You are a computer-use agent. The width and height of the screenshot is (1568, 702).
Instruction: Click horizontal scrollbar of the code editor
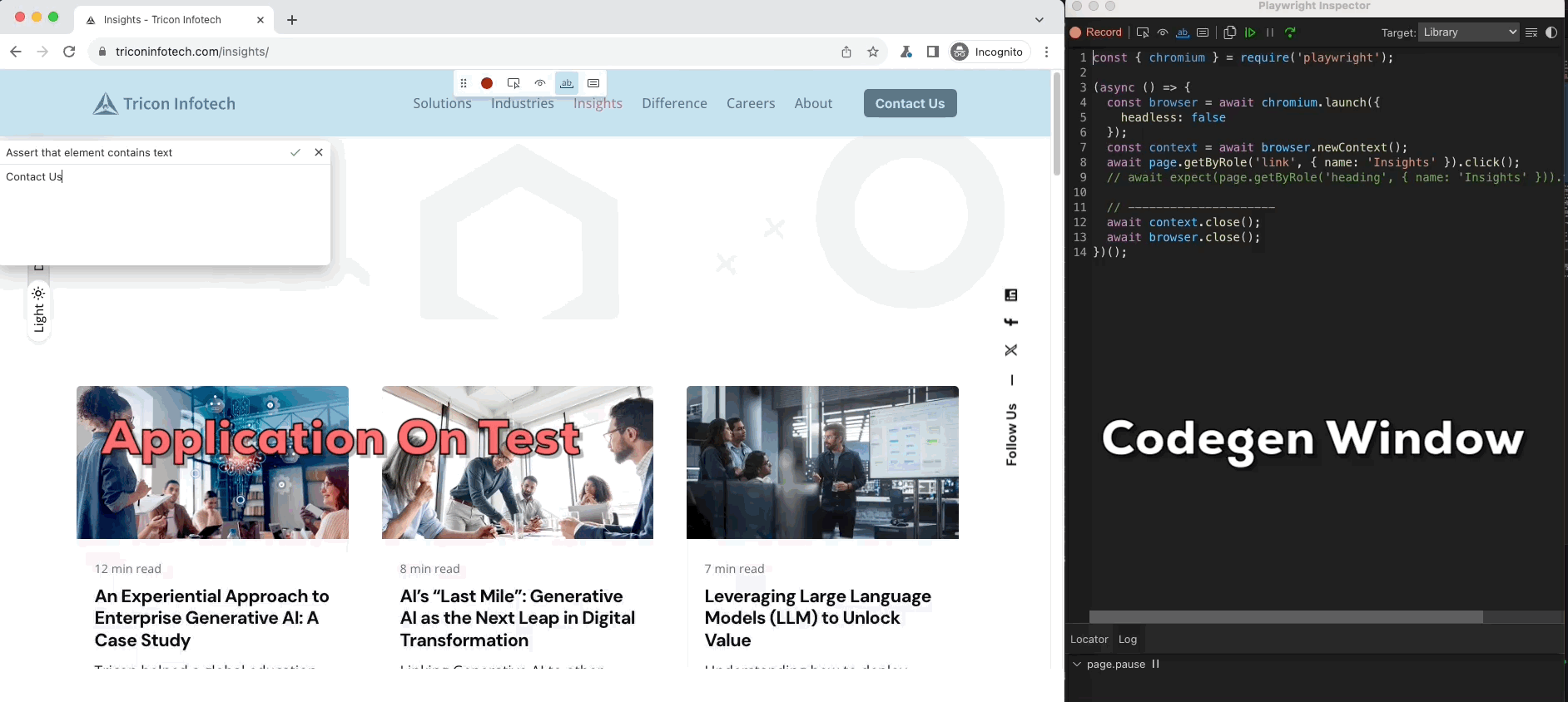click(1286, 617)
